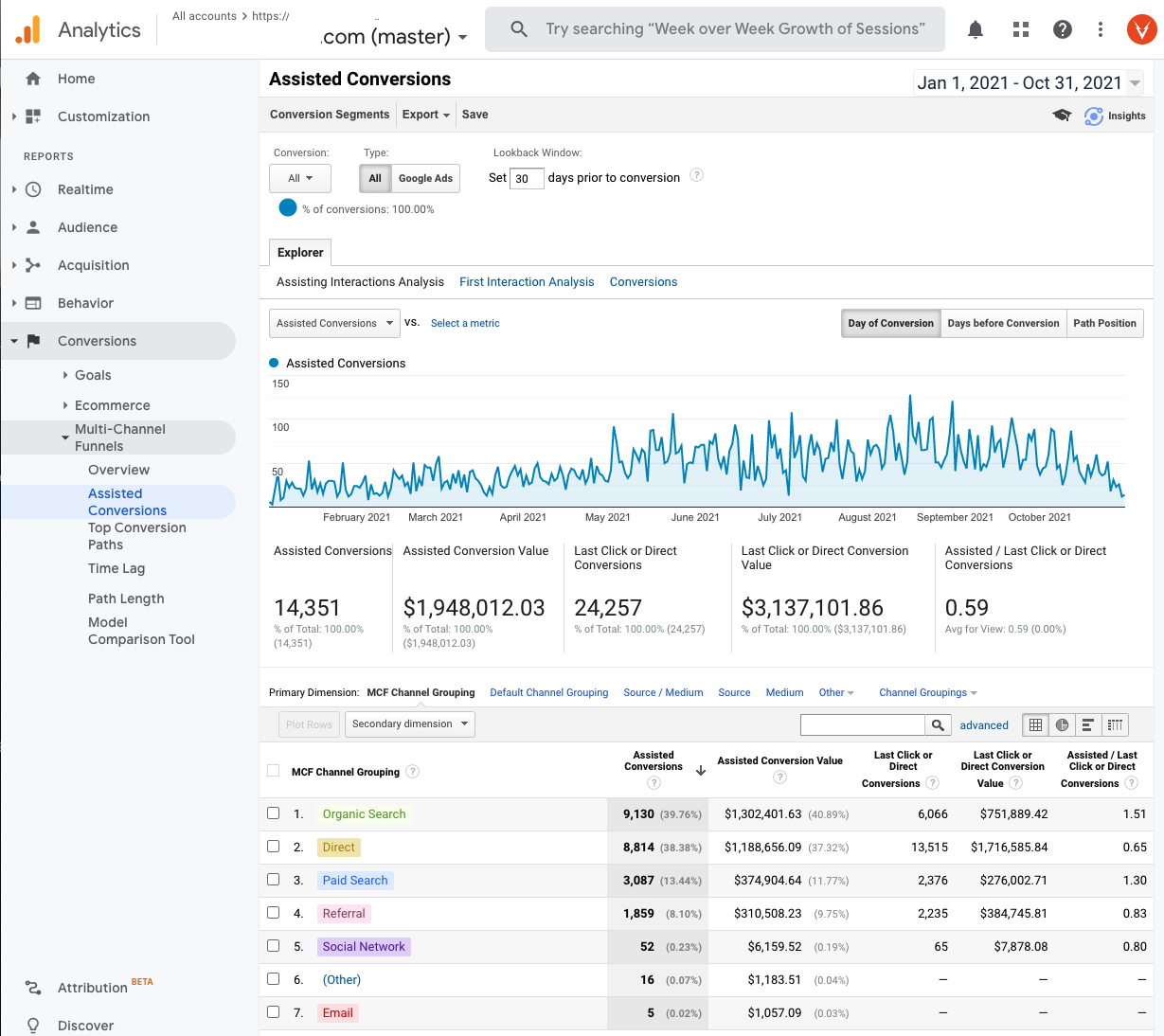This screenshot has width=1164, height=1036.
Task: Switch to the pie chart table view
Action: (x=1062, y=724)
